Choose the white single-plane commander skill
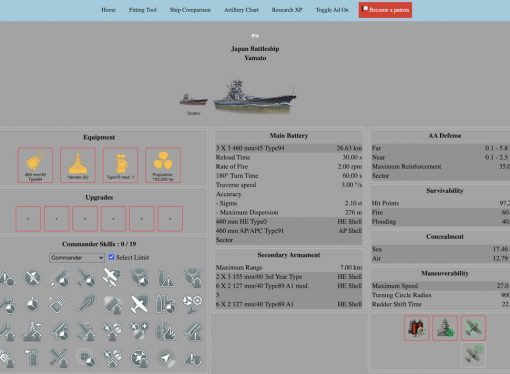The image size is (510, 374). (x=139, y=304)
